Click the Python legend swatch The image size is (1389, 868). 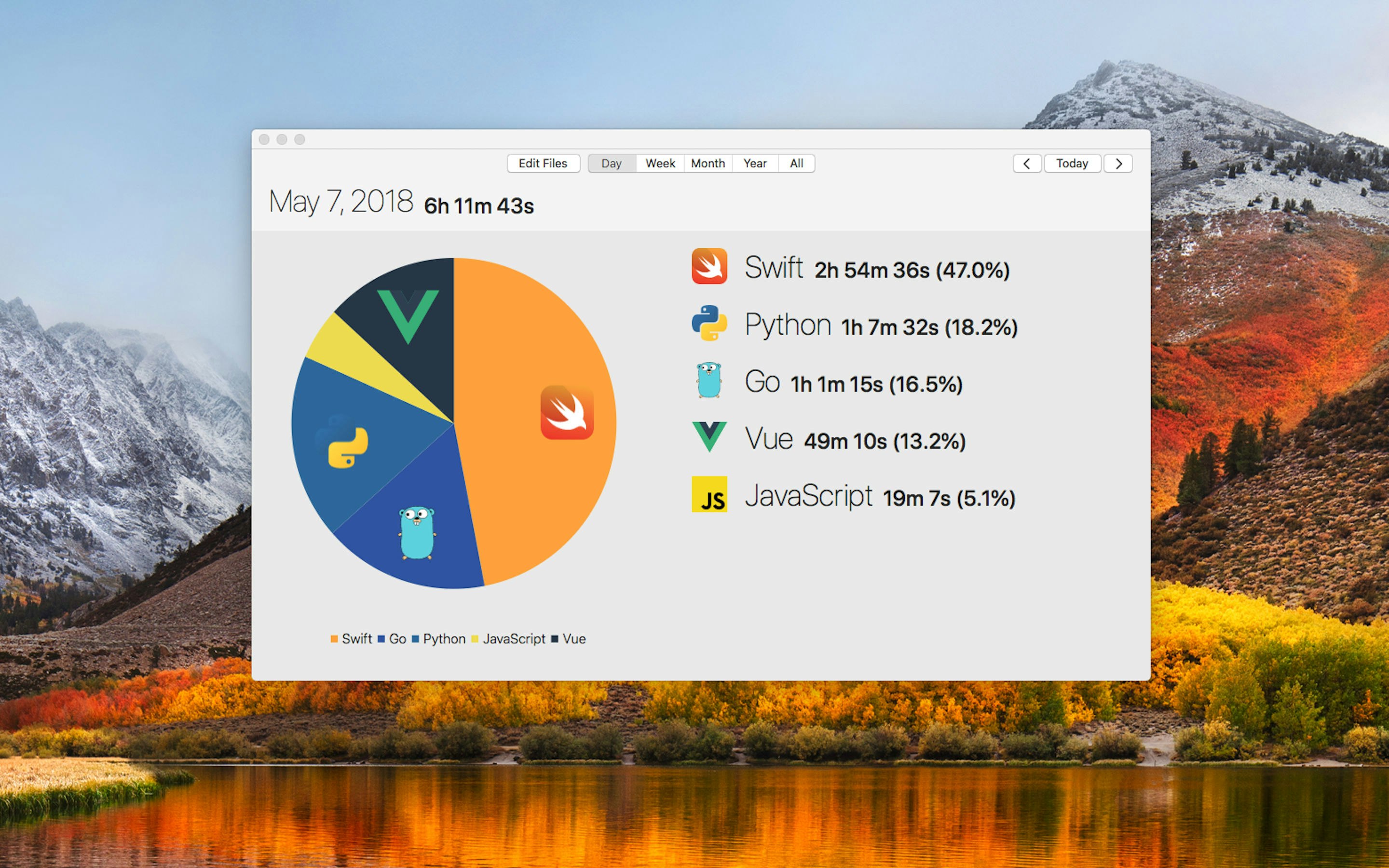pyautogui.click(x=416, y=639)
